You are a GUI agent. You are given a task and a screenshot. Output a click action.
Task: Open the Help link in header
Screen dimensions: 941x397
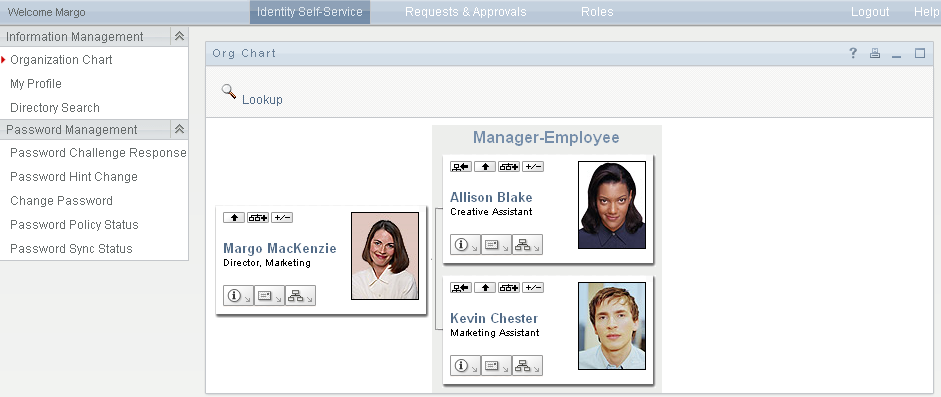927,12
